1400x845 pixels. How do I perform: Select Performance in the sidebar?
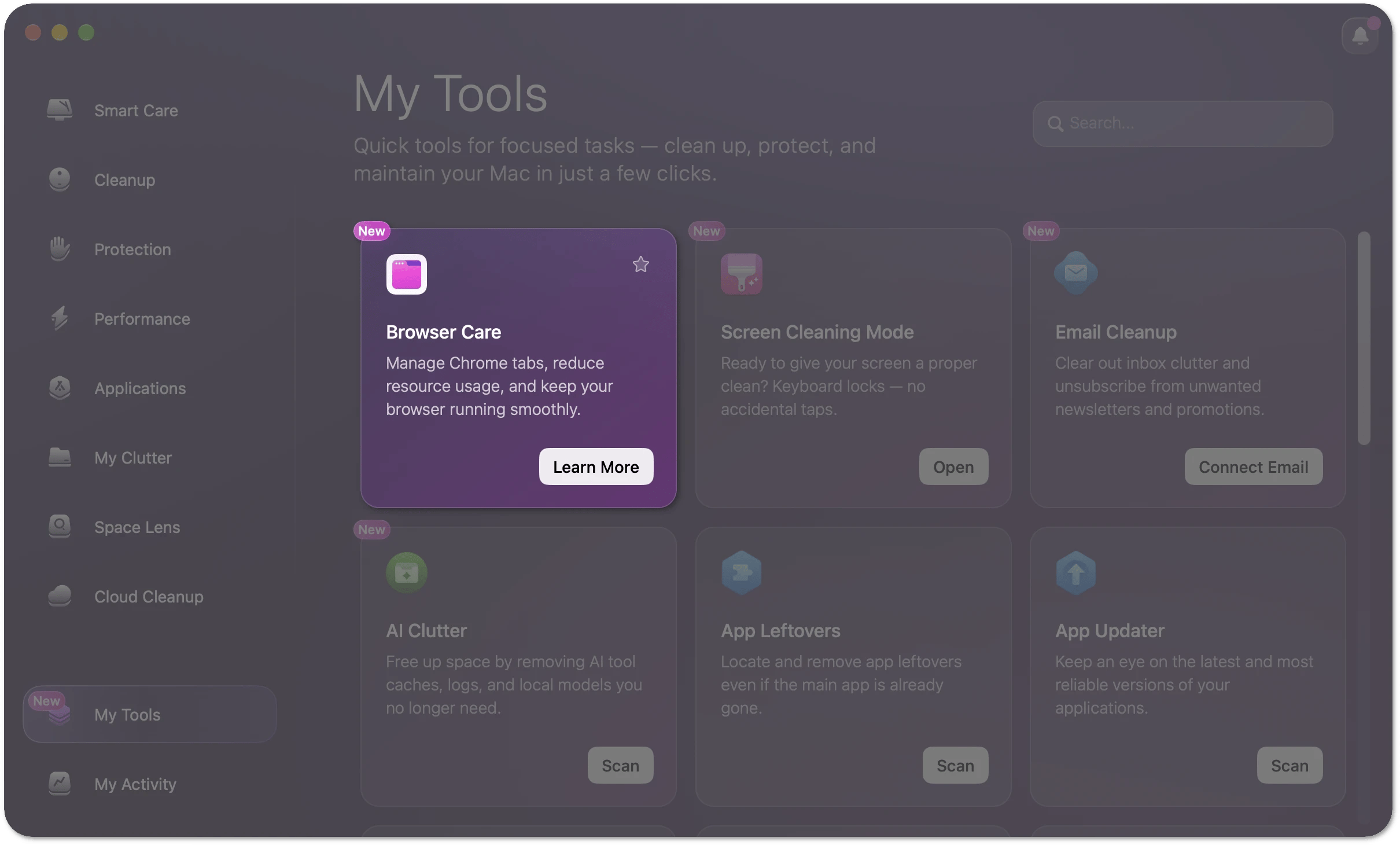(x=149, y=318)
